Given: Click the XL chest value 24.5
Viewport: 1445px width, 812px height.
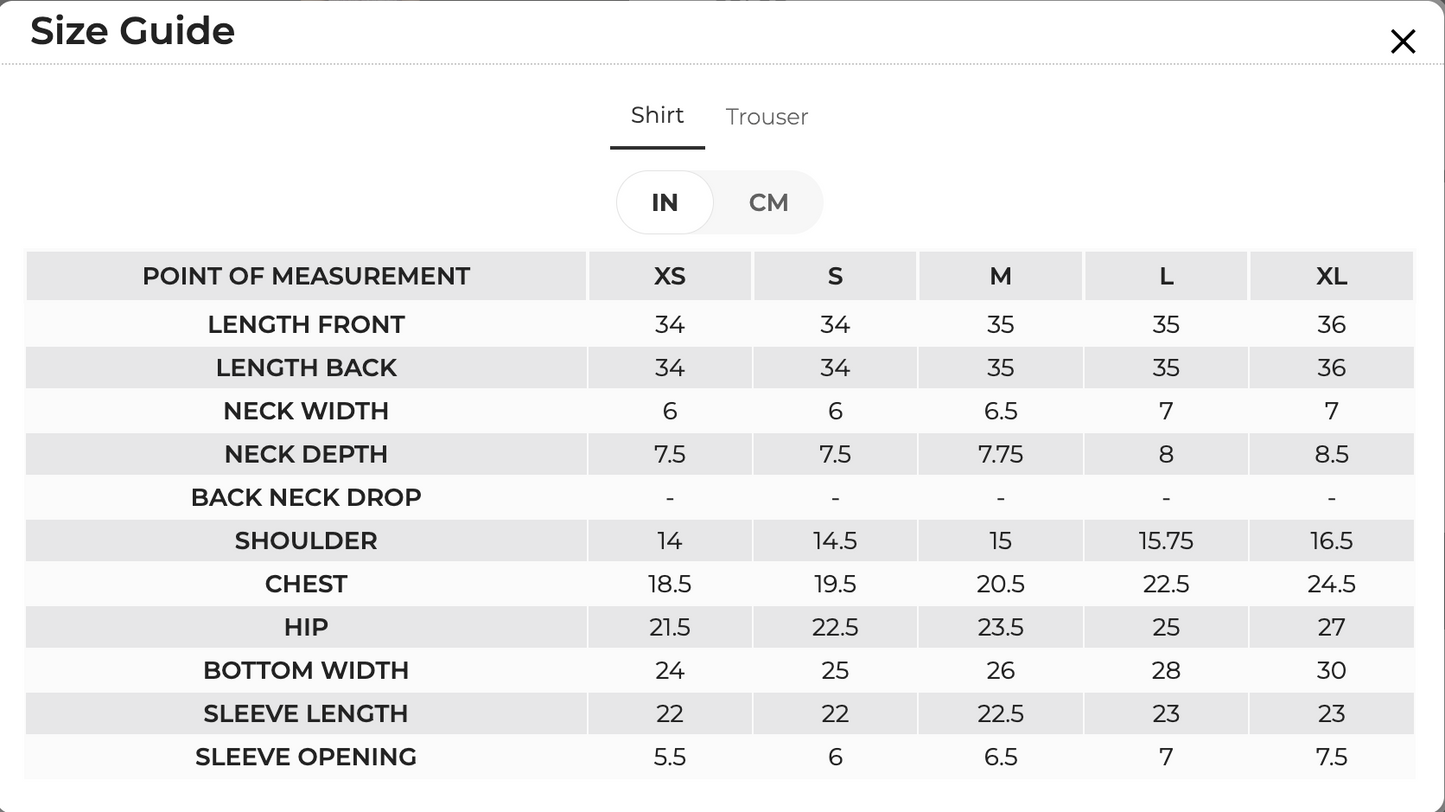Looking at the screenshot, I should coord(1331,584).
